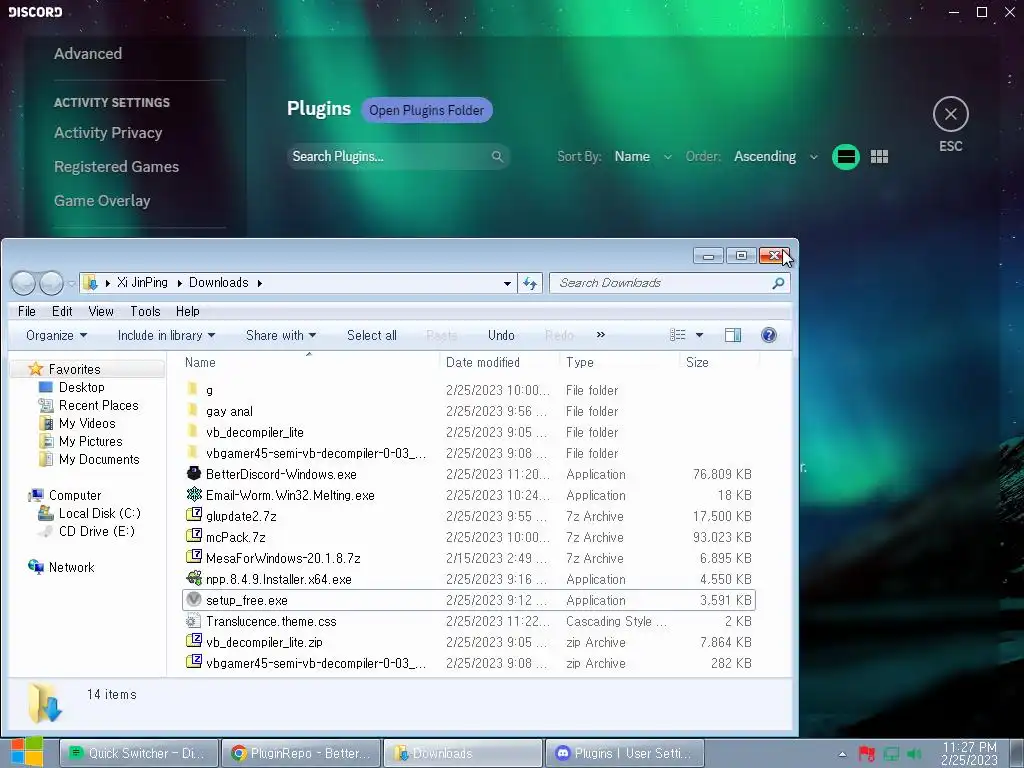Toggle the preview pane
Image resolution: width=1024 pixels, height=768 pixels.
(733, 335)
